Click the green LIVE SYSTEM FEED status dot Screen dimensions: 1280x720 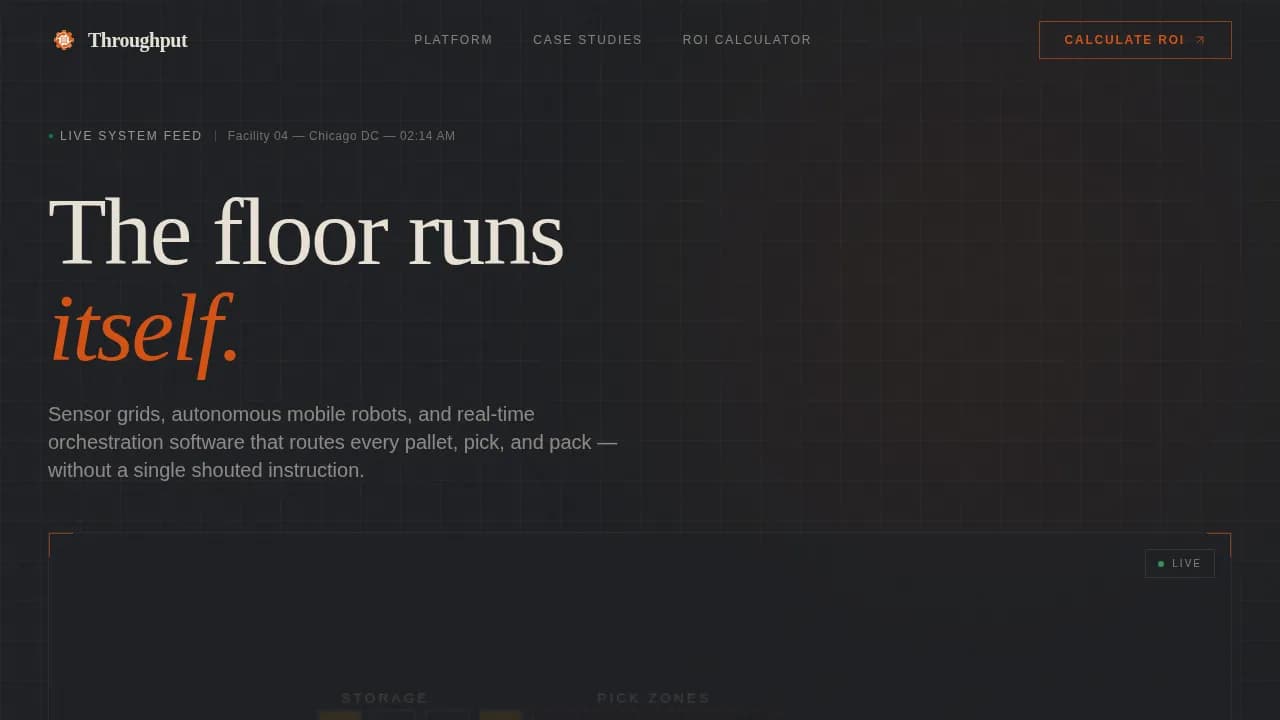coord(51,135)
